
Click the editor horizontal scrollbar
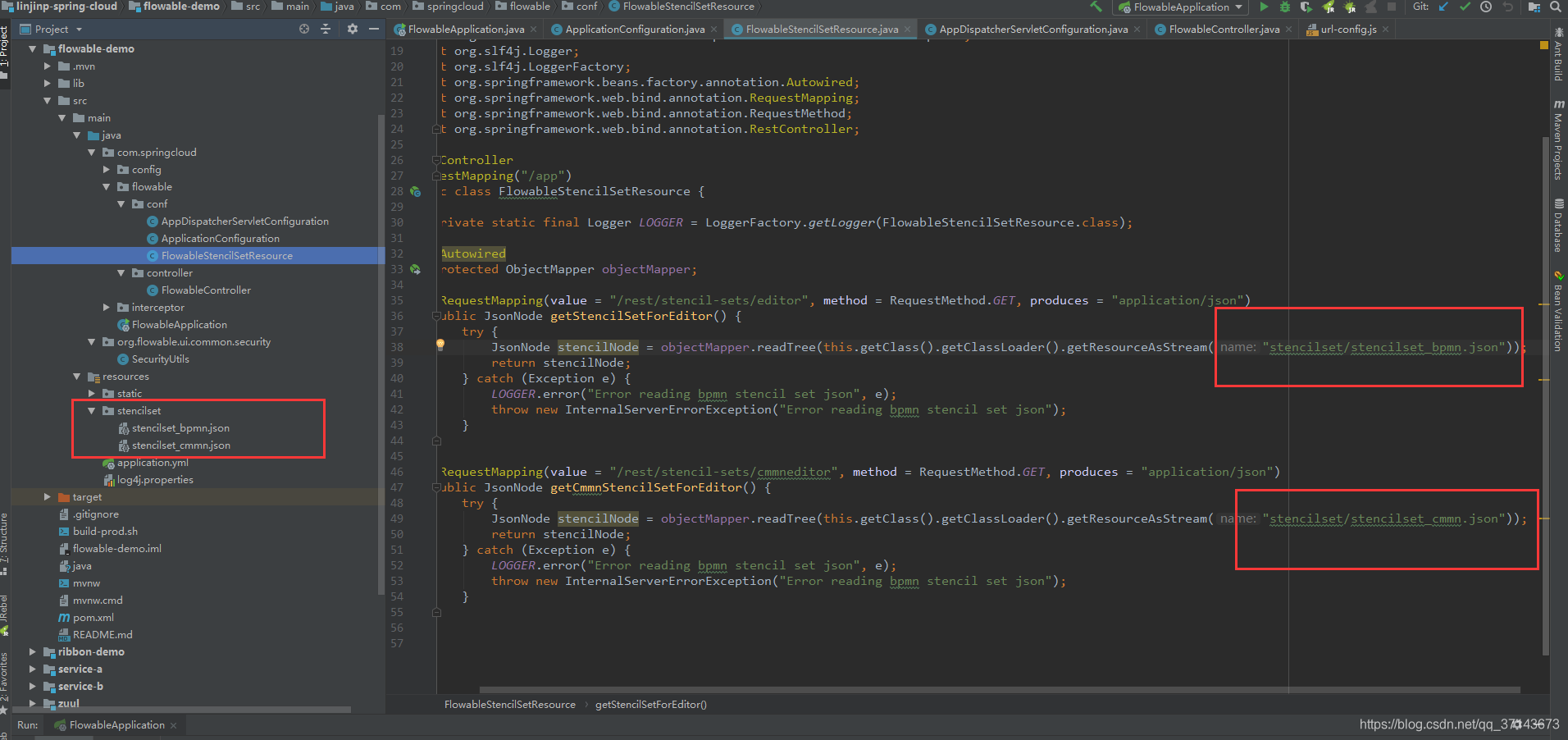(1000, 690)
